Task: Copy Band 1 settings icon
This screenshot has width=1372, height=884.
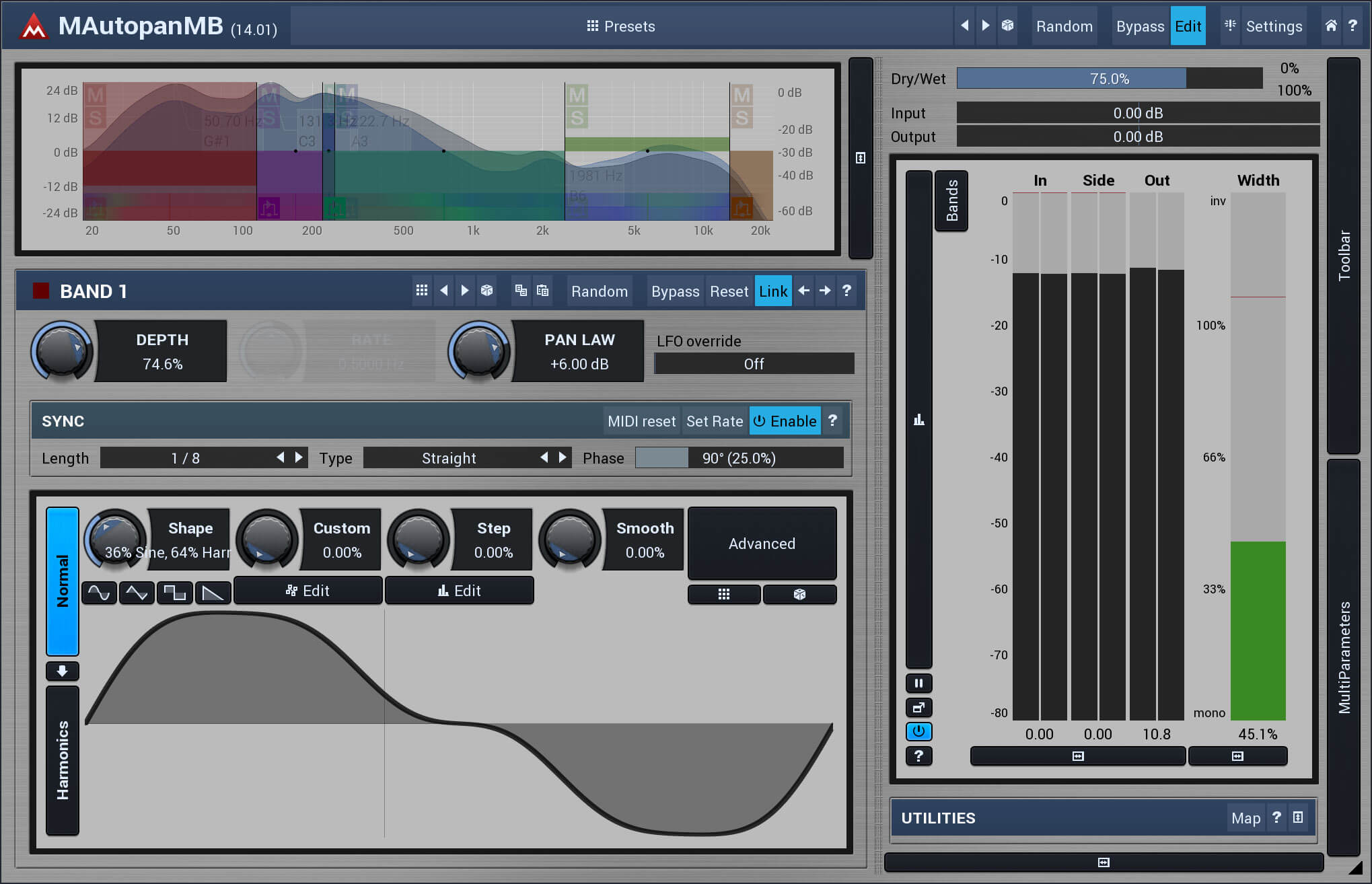Action: click(521, 291)
